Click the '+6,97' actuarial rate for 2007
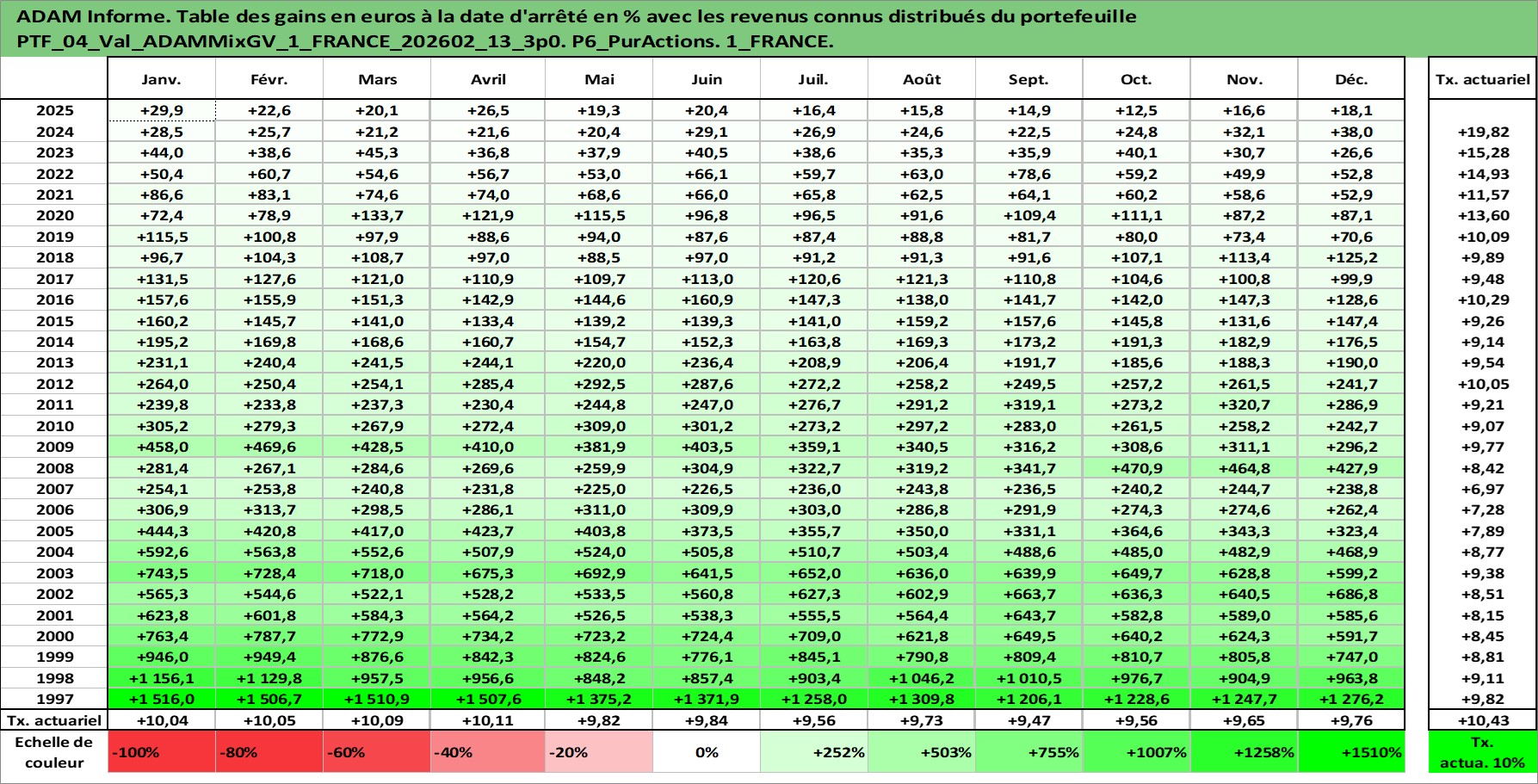1538x784 pixels. pos(1482,489)
